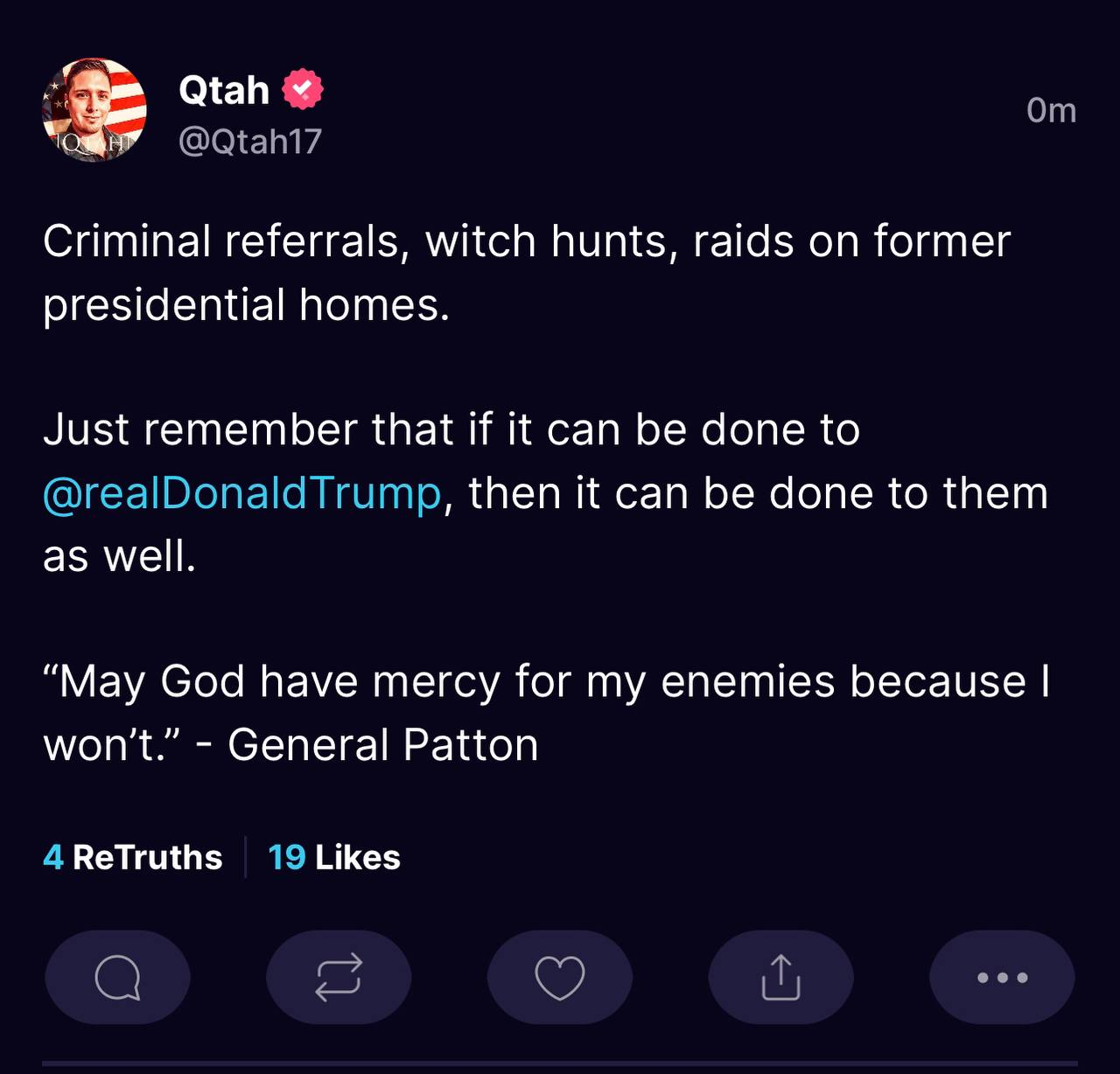Like the post with the heart icon
This screenshot has width=1120, height=1074.
point(560,977)
